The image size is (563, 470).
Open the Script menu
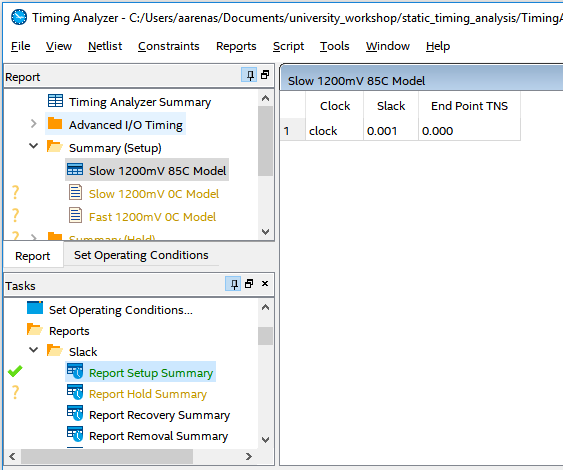coord(288,46)
